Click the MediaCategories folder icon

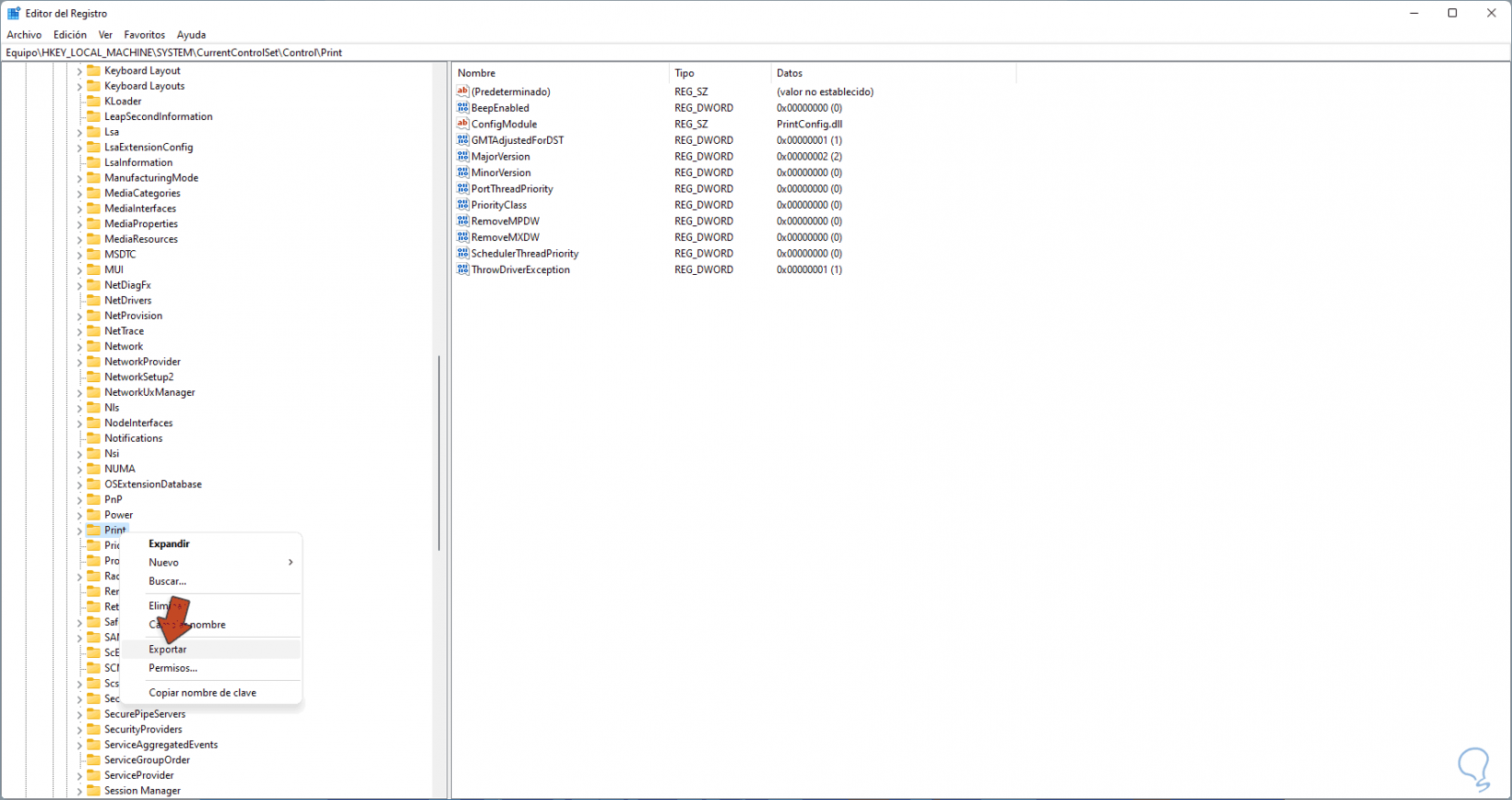tap(93, 193)
